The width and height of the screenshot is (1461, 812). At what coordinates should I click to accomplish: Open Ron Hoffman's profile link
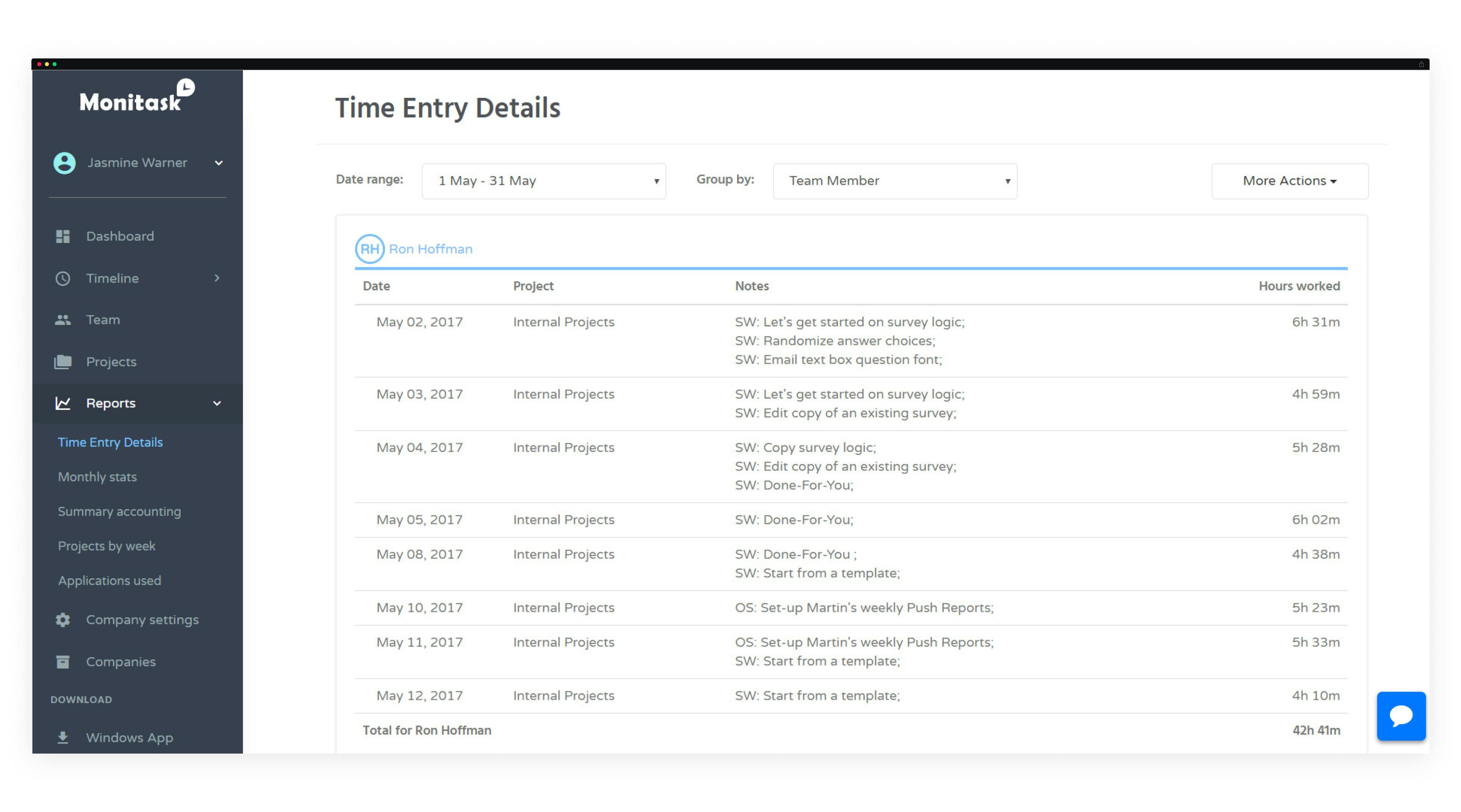click(x=431, y=248)
